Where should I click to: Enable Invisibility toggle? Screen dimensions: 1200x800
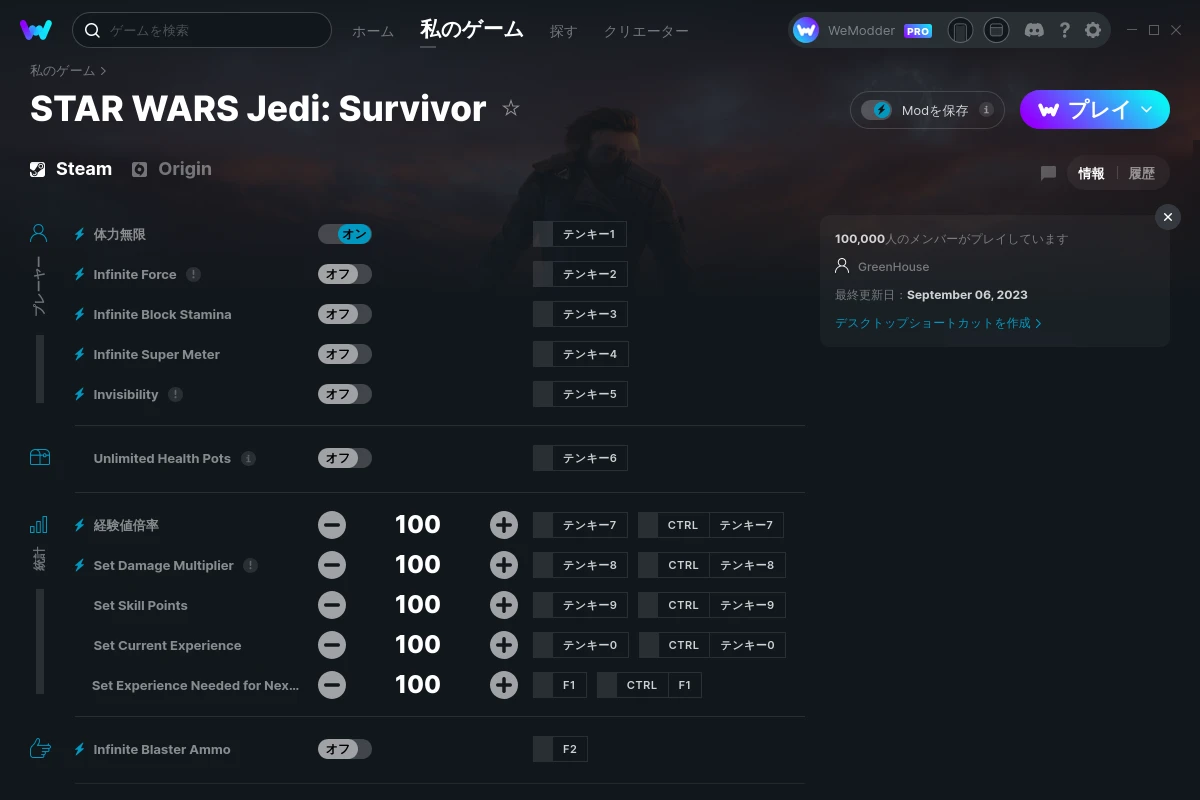[x=345, y=394]
